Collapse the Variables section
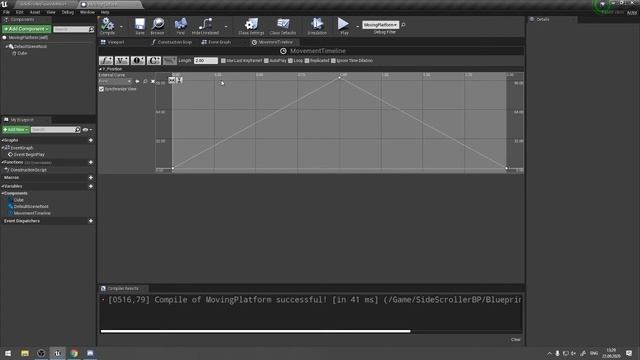Image resolution: width=640 pixels, height=360 pixels. click(3, 186)
